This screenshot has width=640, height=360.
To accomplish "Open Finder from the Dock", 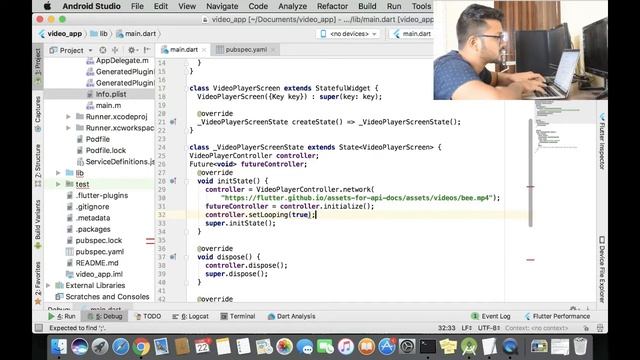I will click(59, 347).
